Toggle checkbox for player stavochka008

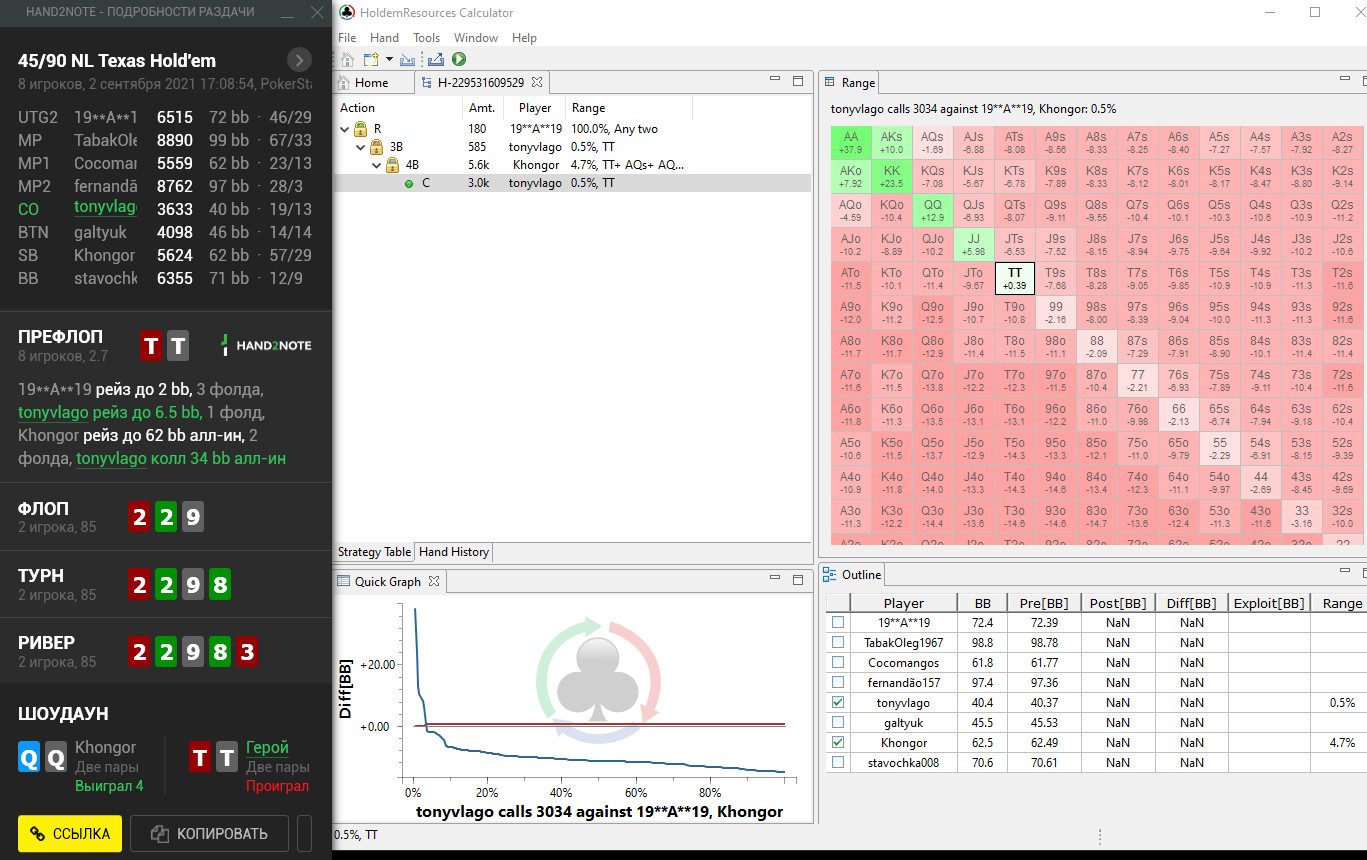(837, 763)
